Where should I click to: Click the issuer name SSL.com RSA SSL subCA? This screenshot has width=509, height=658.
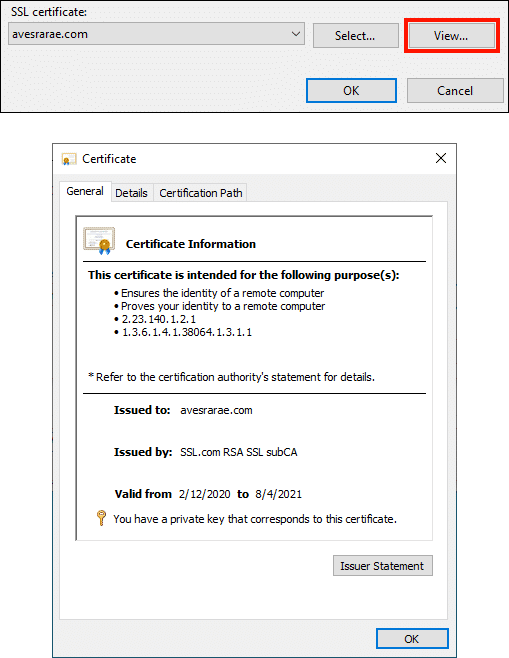coord(239,452)
